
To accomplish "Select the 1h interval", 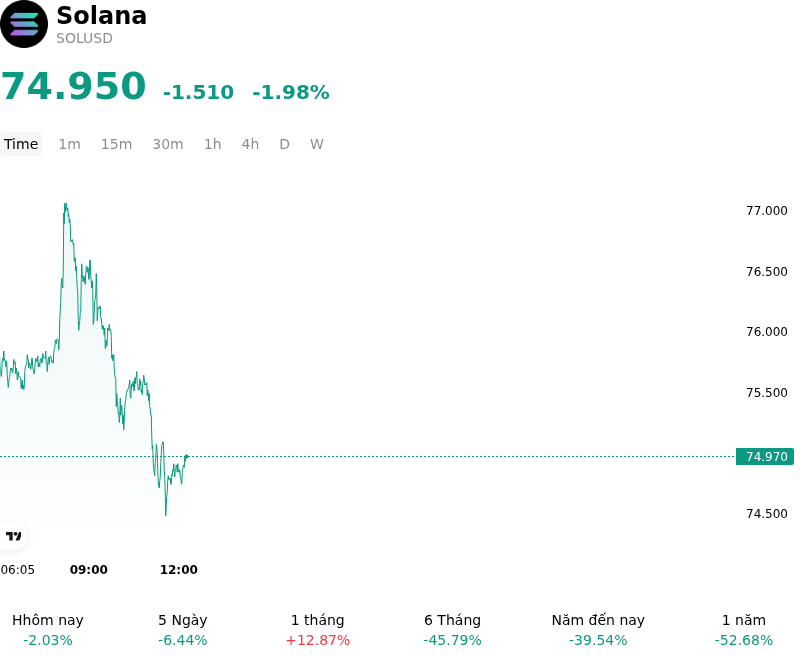I will point(213,144).
